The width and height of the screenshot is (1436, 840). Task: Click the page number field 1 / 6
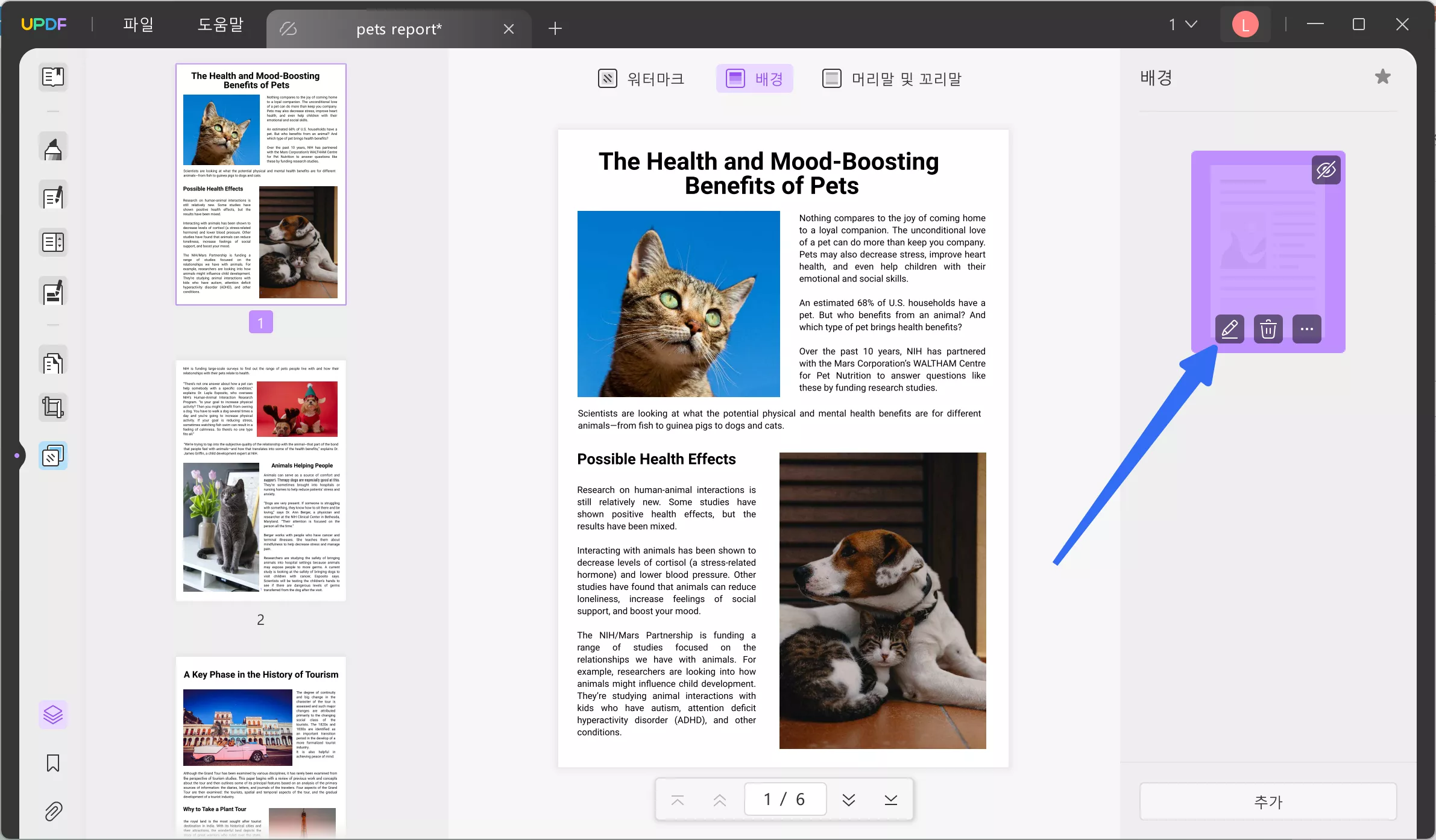pyautogui.click(x=785, y=800)
